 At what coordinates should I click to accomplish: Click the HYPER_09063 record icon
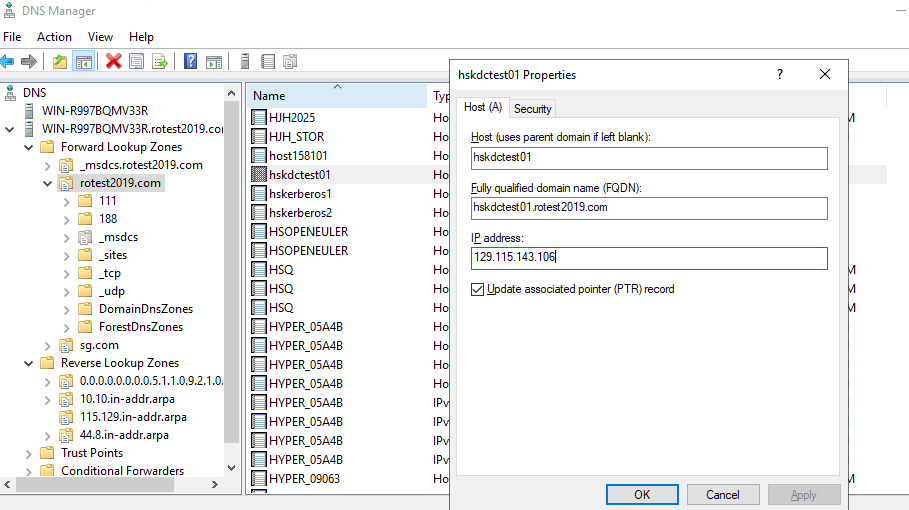click(259, 479)
